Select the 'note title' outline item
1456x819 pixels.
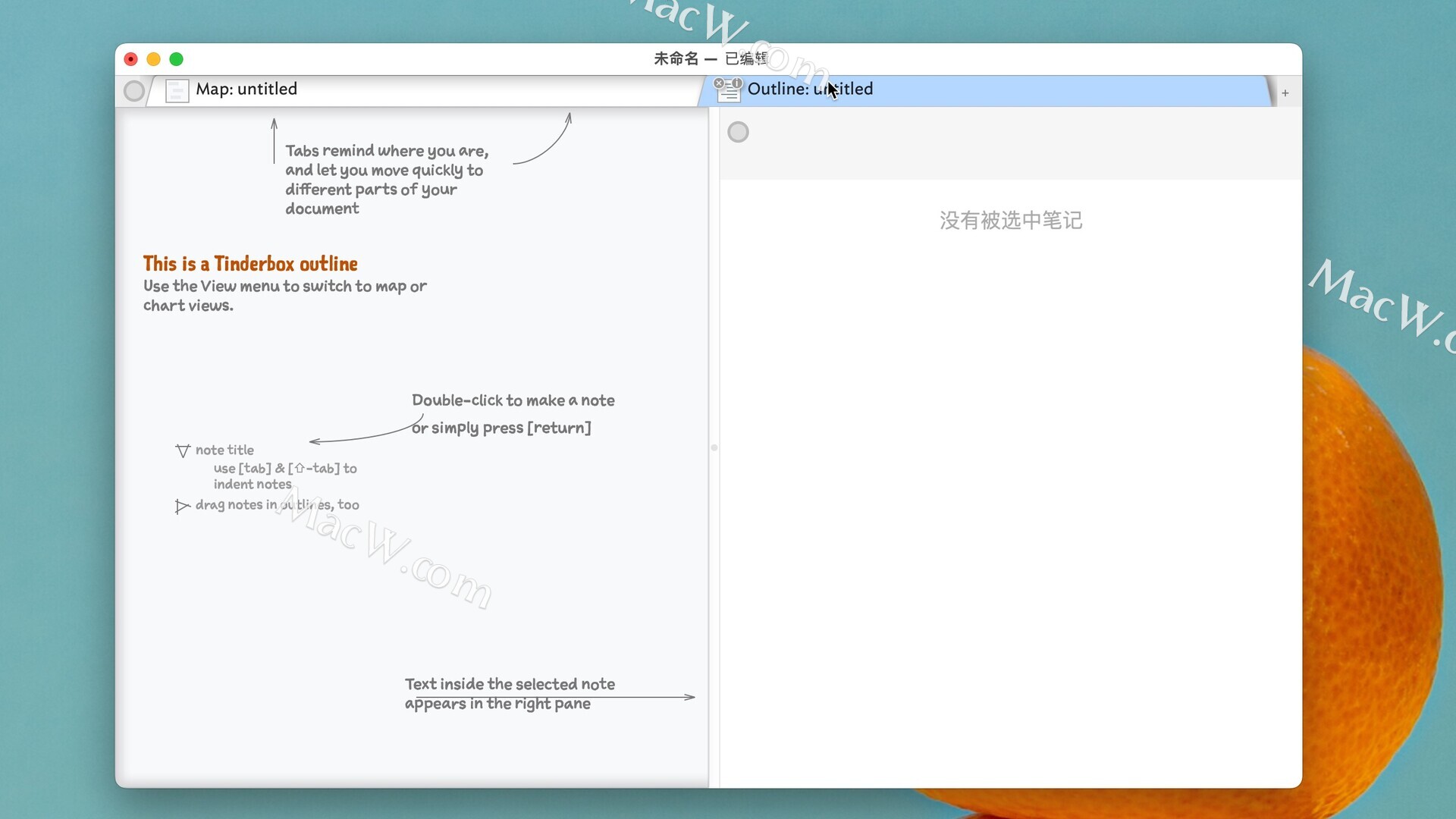click(224, 450)
